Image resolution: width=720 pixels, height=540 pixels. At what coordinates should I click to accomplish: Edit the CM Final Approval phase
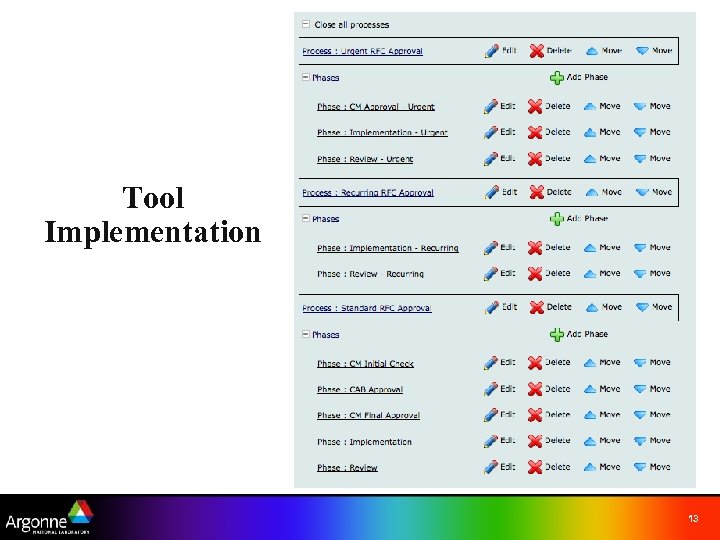(x=499, y=415)
